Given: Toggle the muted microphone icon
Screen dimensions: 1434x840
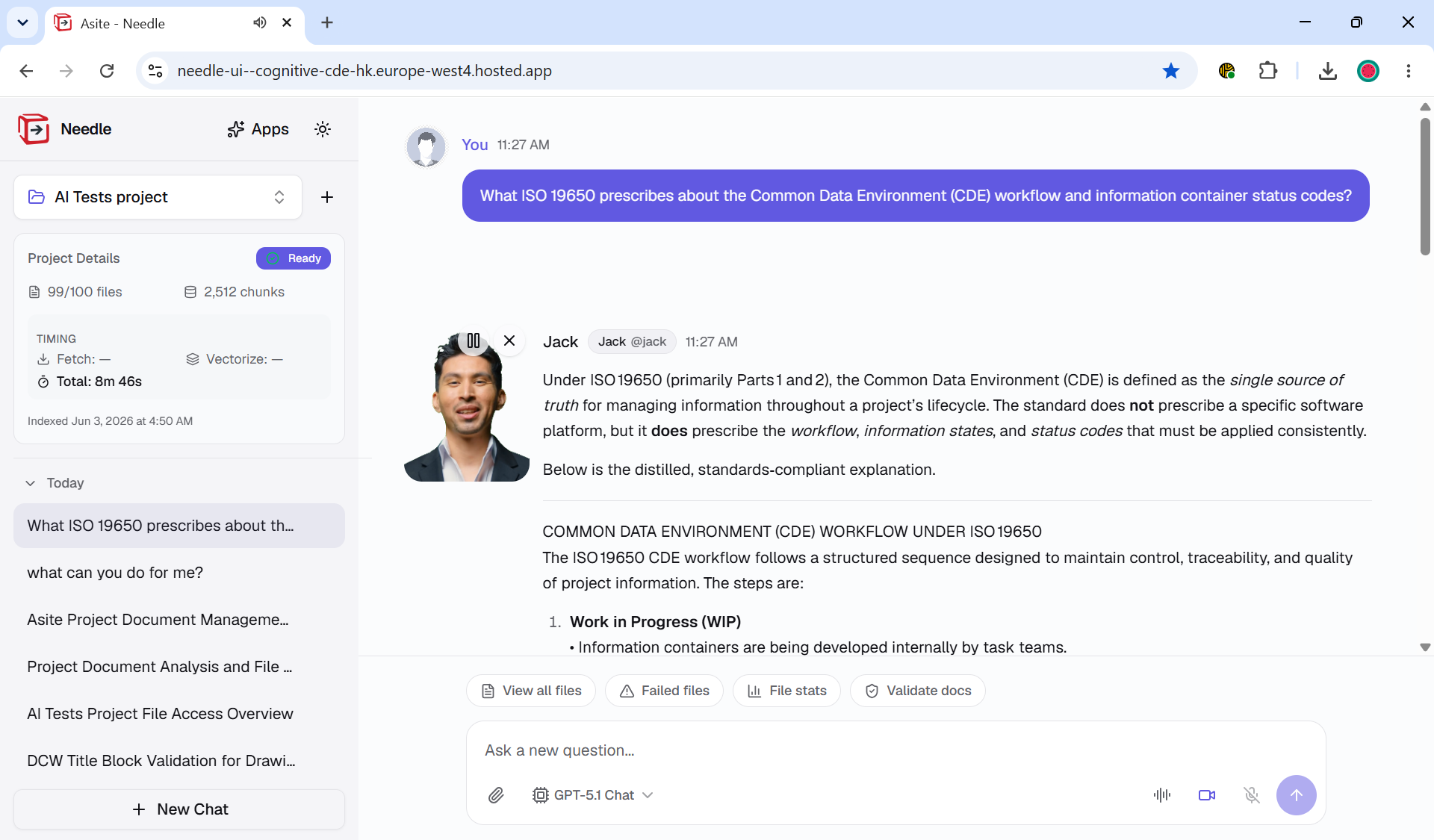Looking at the screenshot, I should pos(1252,795).
